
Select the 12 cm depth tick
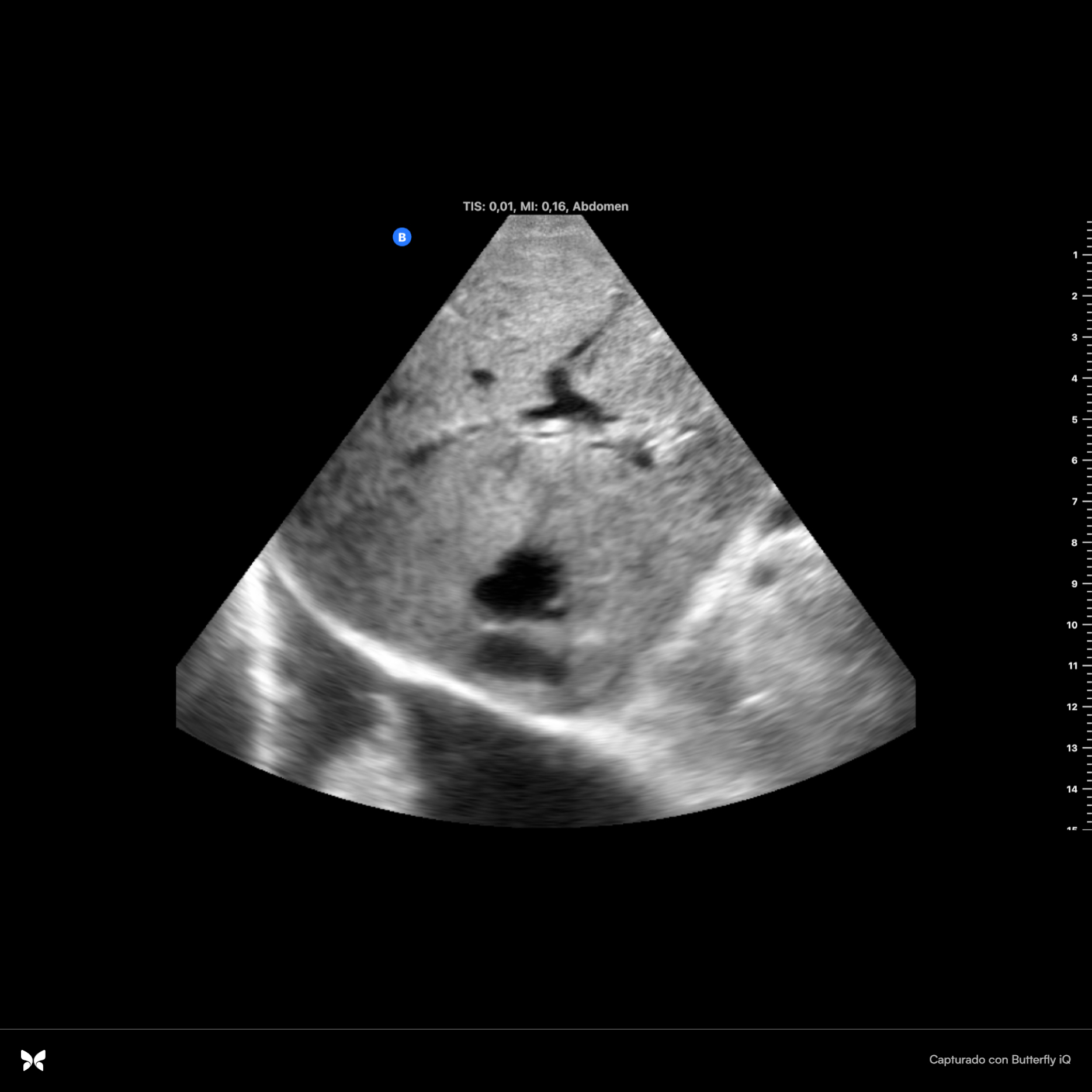(1073, 707)
